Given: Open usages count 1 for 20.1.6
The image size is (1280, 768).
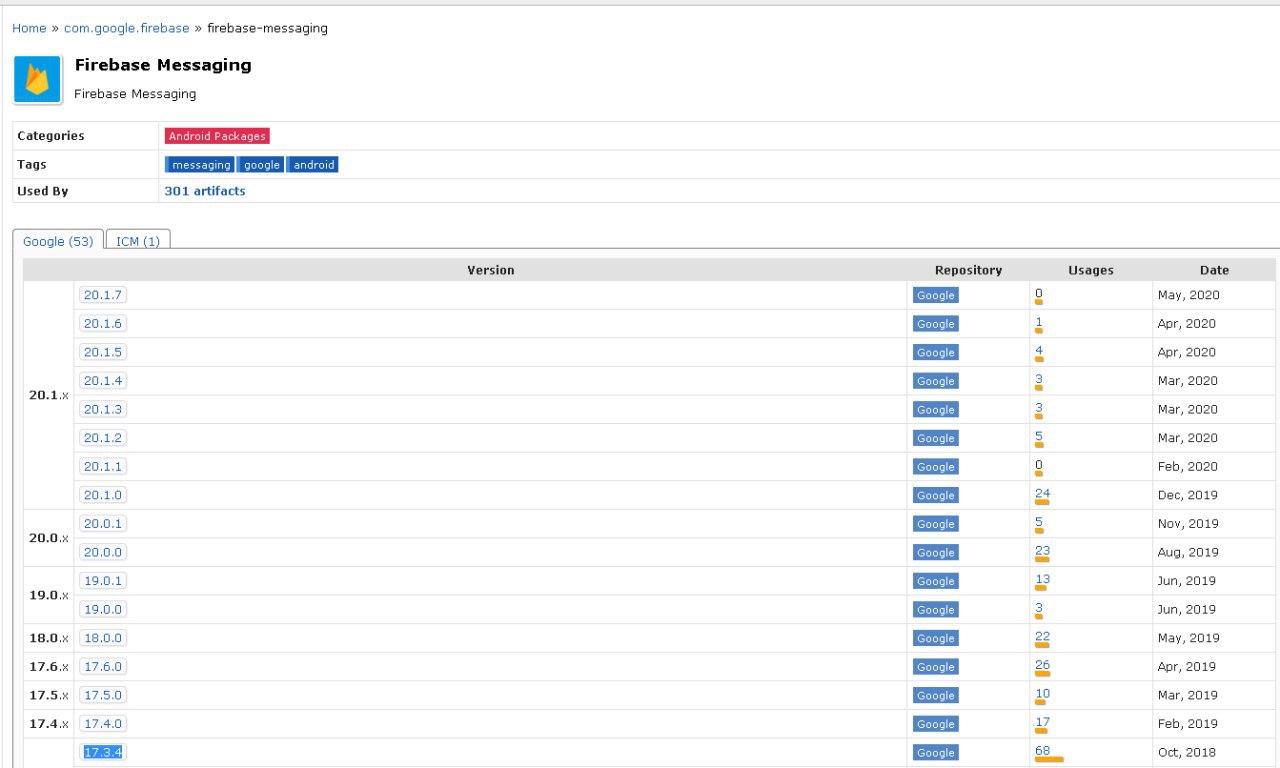Looking at the screenshot, I should pos(1039,323).
